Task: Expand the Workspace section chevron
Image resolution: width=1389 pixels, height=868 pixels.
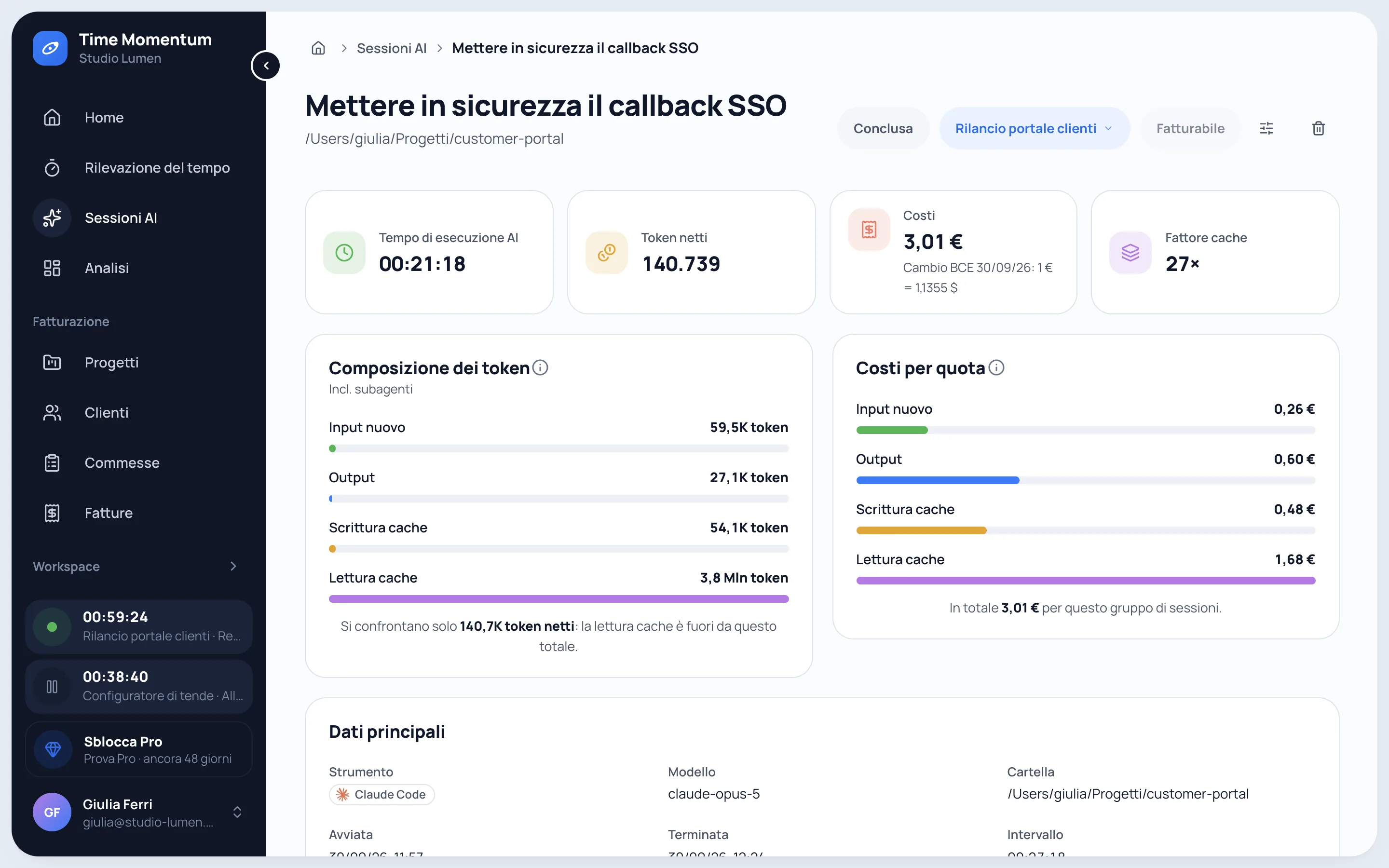Action: tap(233, 567)
